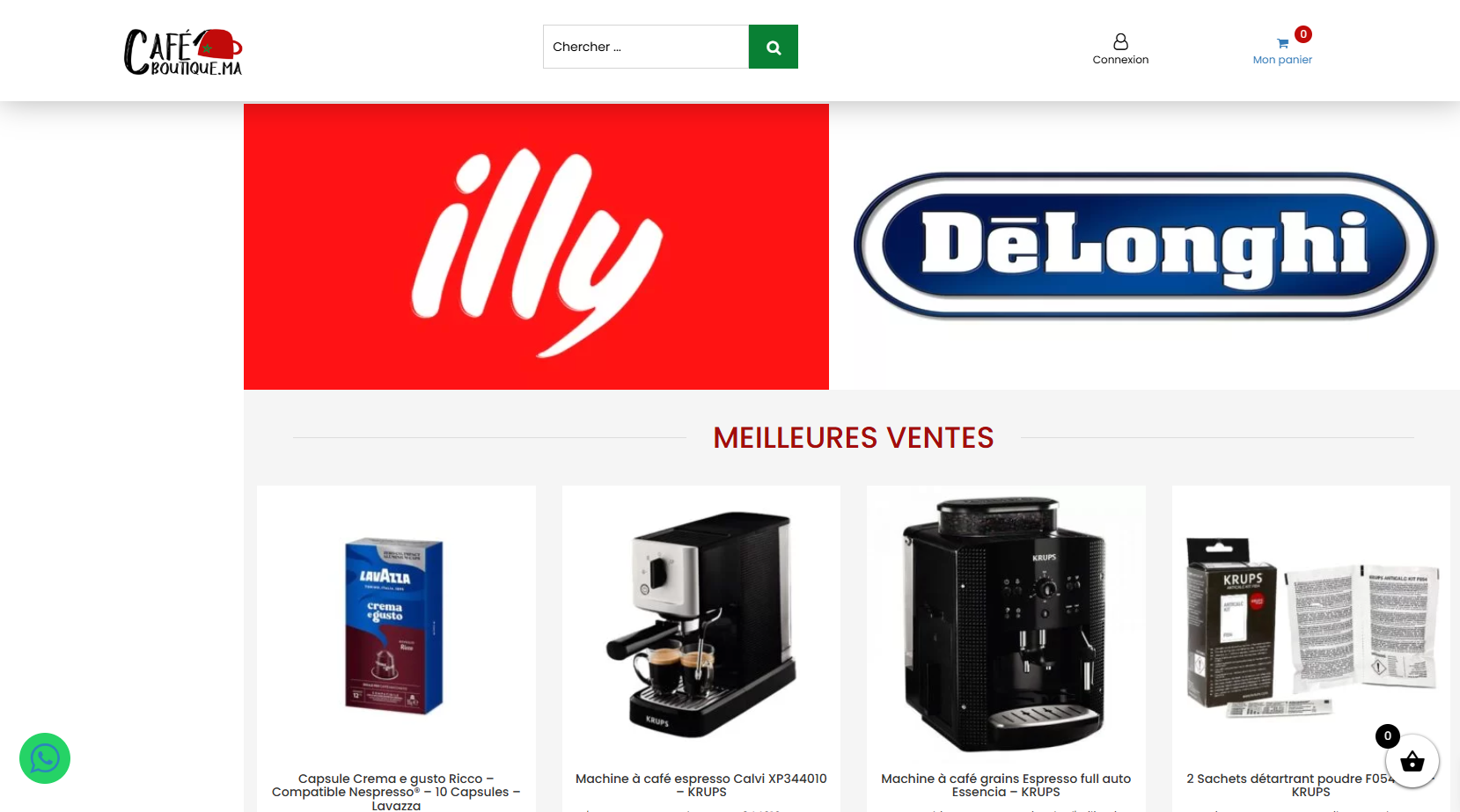Open the floating basket icon

click(1412, 762)
